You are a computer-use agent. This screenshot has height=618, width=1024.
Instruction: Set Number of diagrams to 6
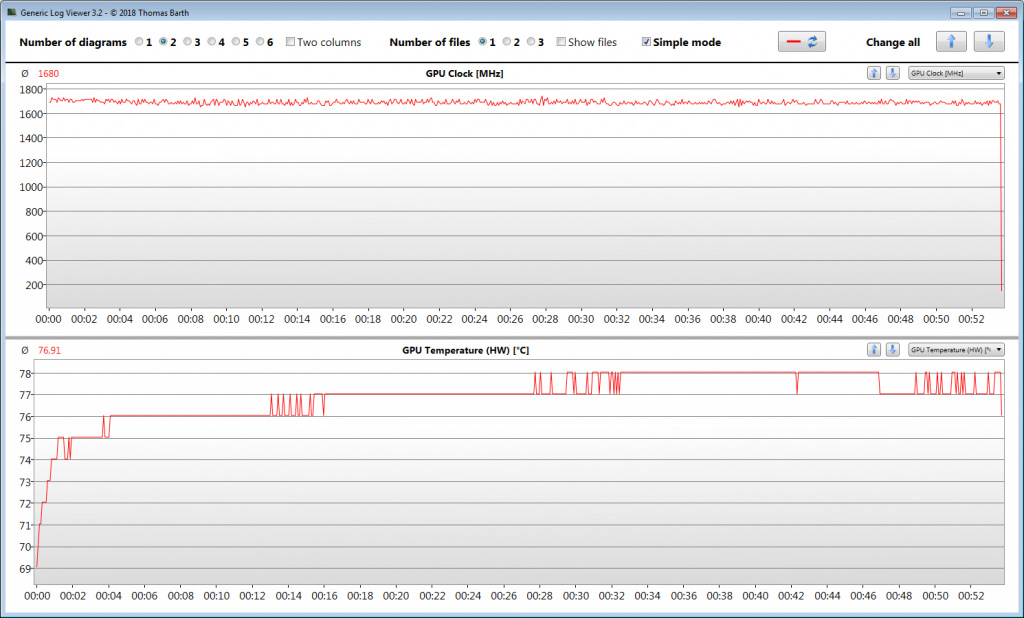(x=259, y=42)
